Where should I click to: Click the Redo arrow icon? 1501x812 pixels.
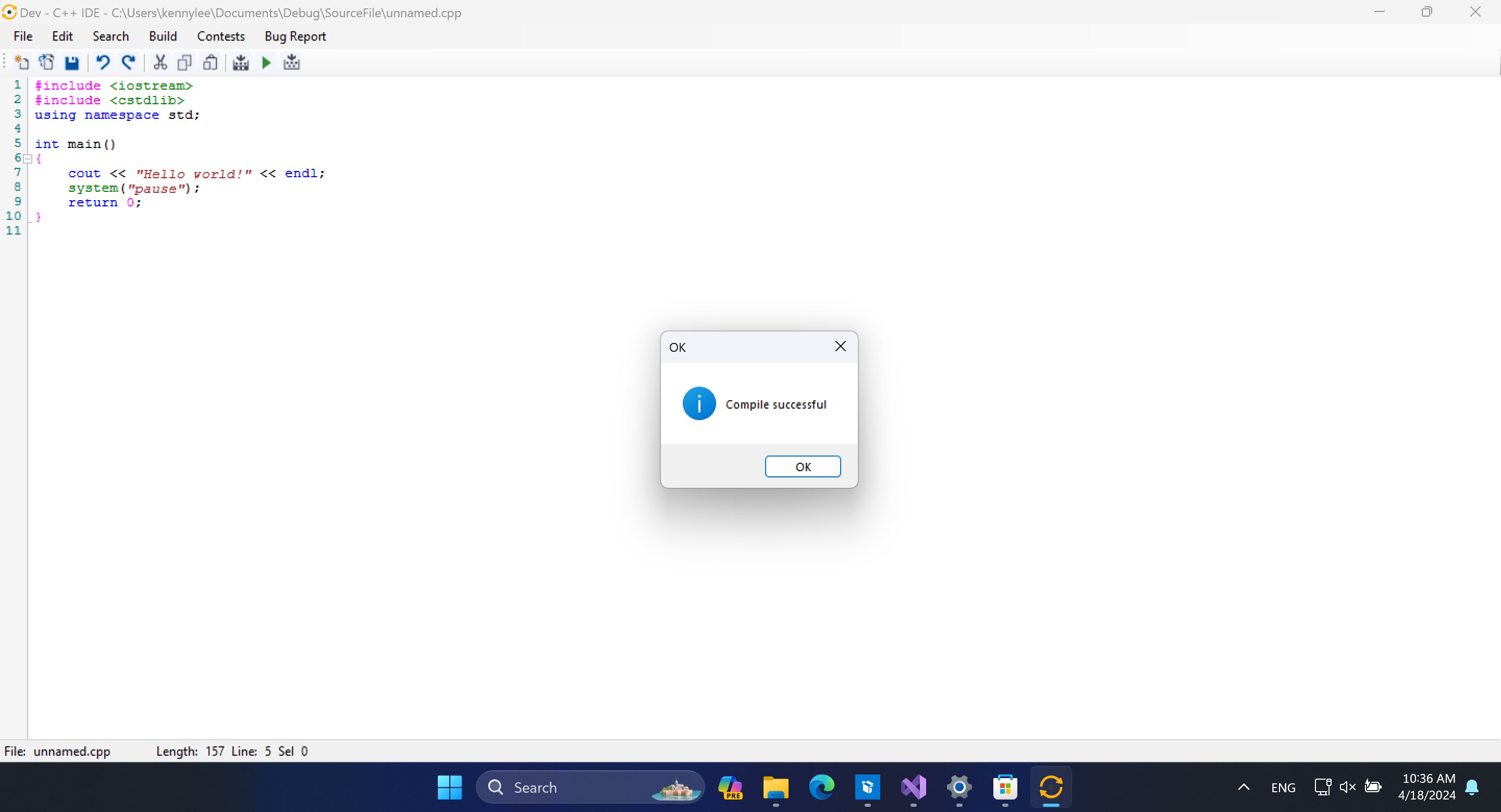[x=128, y=63]
